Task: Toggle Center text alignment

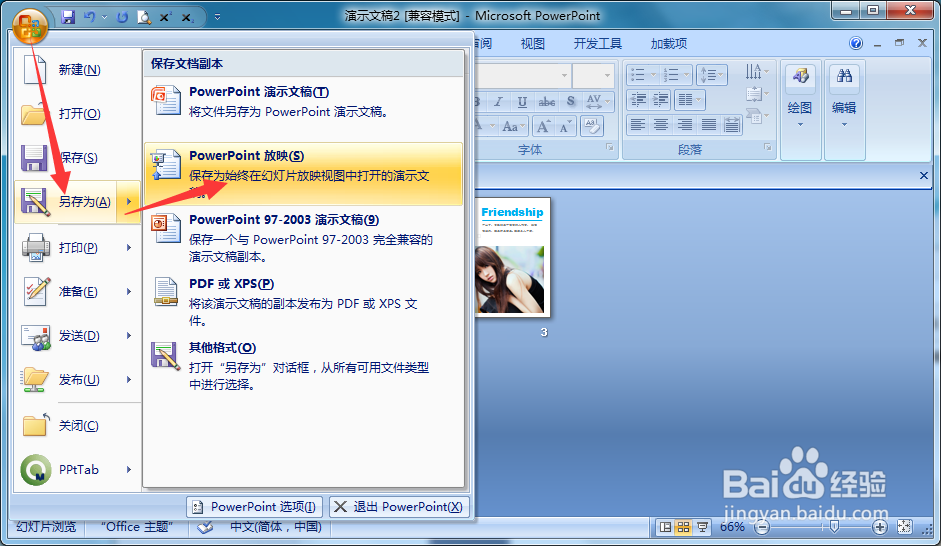Action: coord(661,125)
